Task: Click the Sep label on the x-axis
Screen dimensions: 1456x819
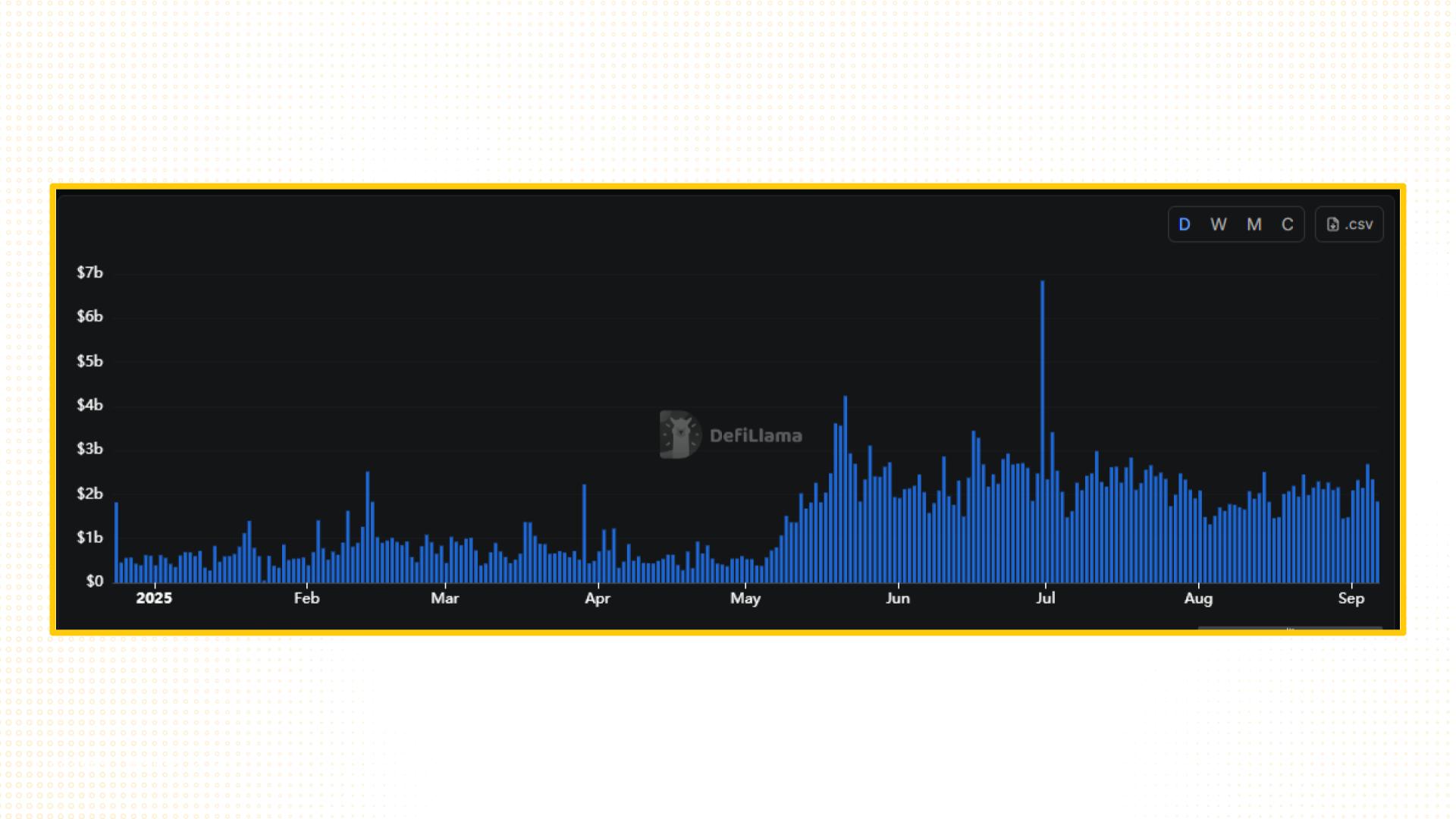Action: coord(1351,598)
